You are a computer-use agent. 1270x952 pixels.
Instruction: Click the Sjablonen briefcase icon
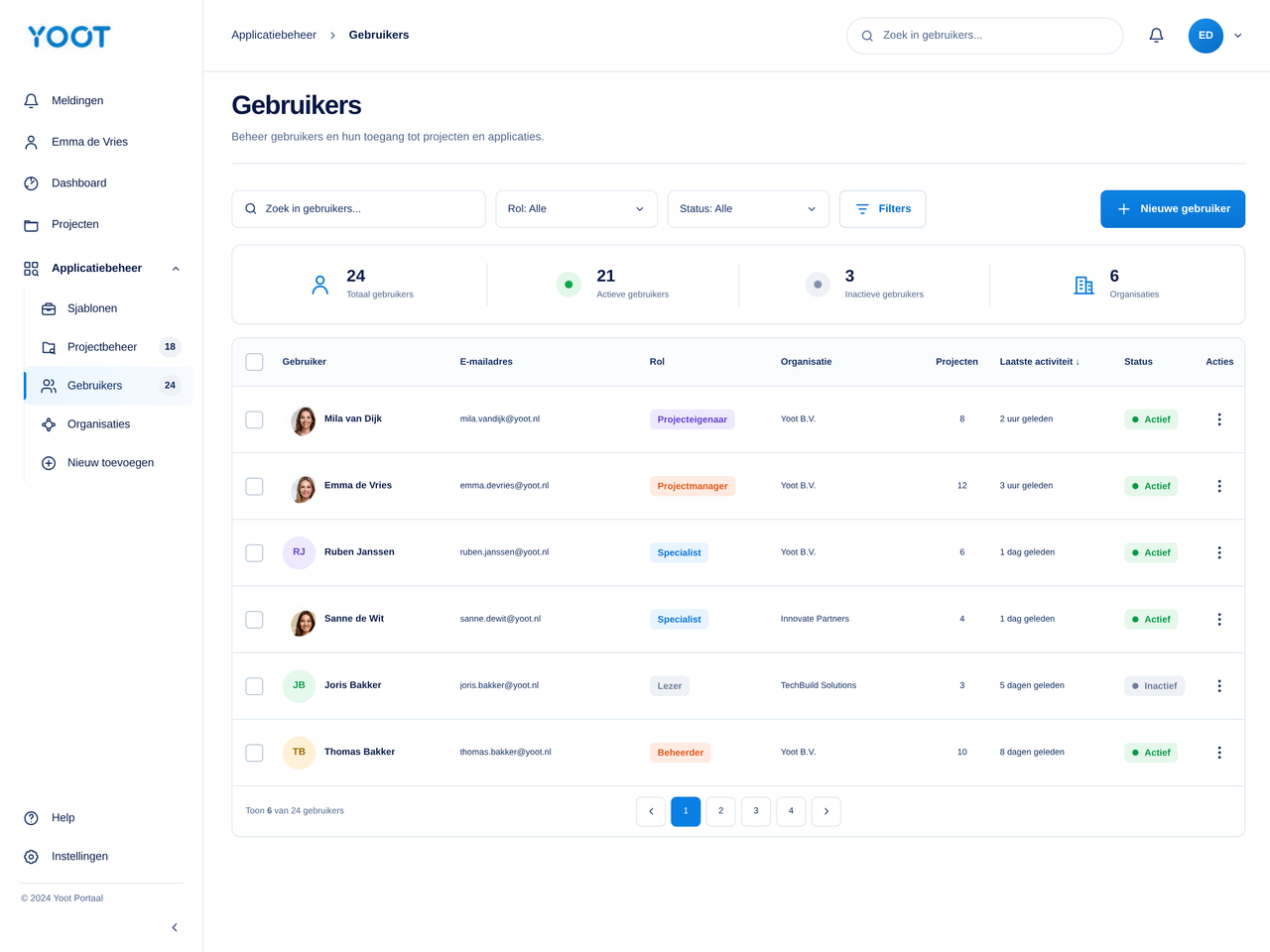(49, 308)
